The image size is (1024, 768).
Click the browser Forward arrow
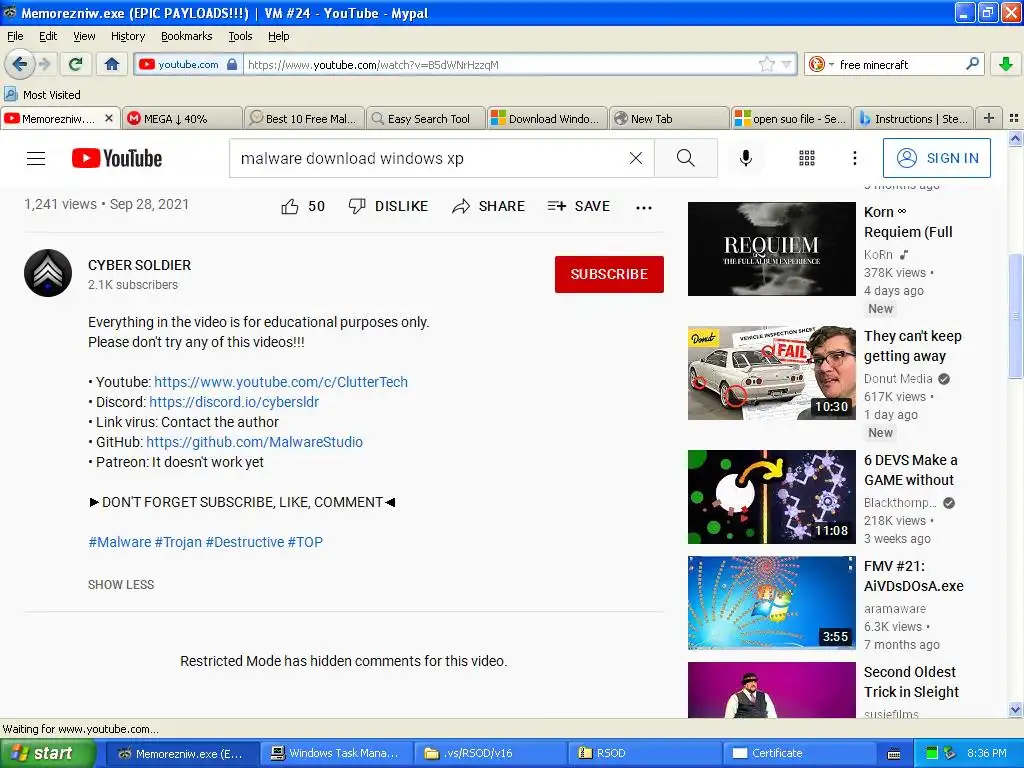coord(44,64)
